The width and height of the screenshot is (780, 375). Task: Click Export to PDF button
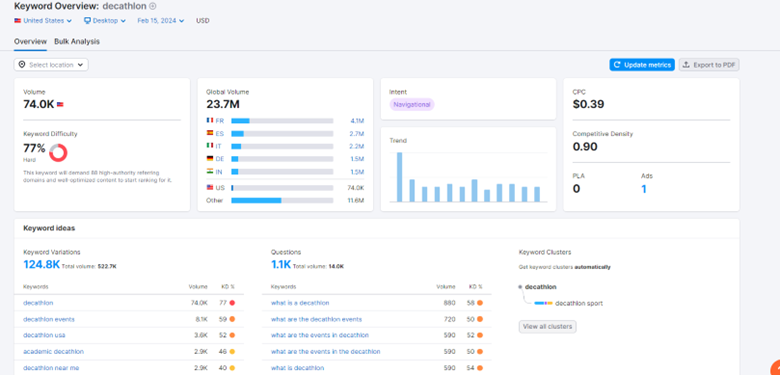click(709, 65)
